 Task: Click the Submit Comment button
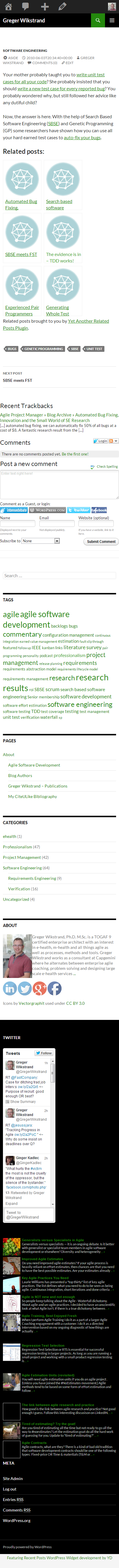coord(101,541)
